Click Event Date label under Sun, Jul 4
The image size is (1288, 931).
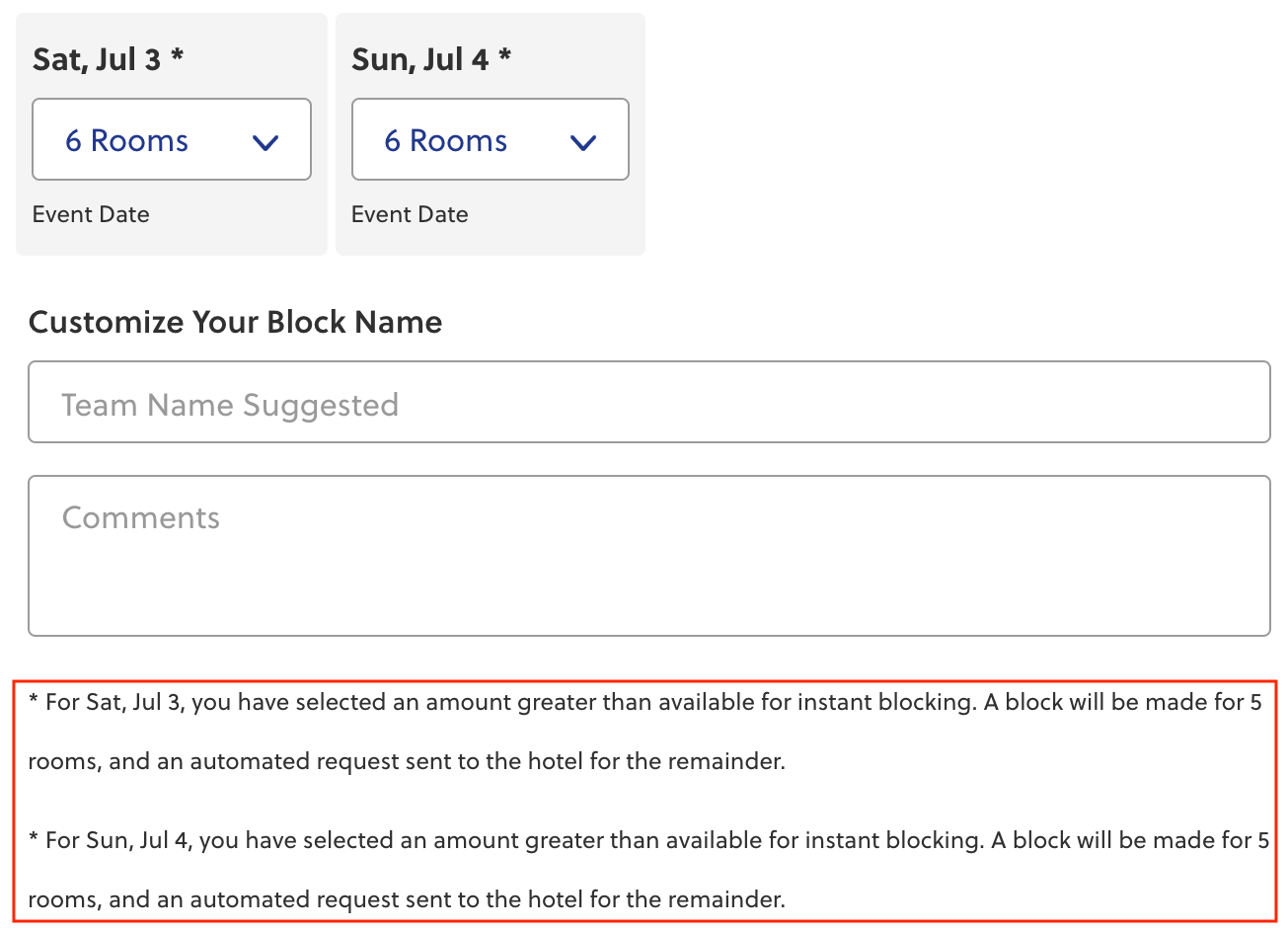point(410,214)
